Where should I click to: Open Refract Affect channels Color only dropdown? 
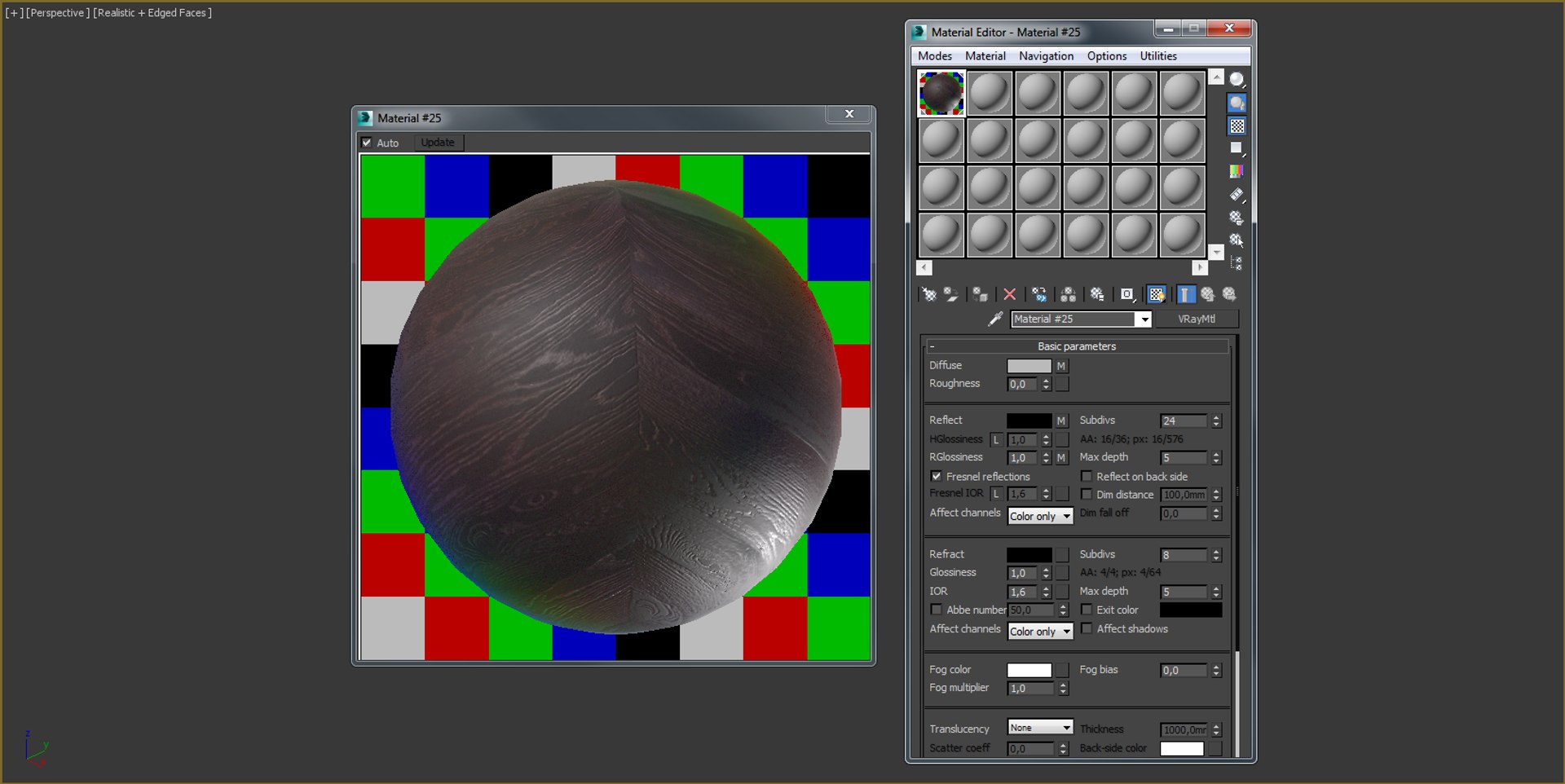point(1040,632)
